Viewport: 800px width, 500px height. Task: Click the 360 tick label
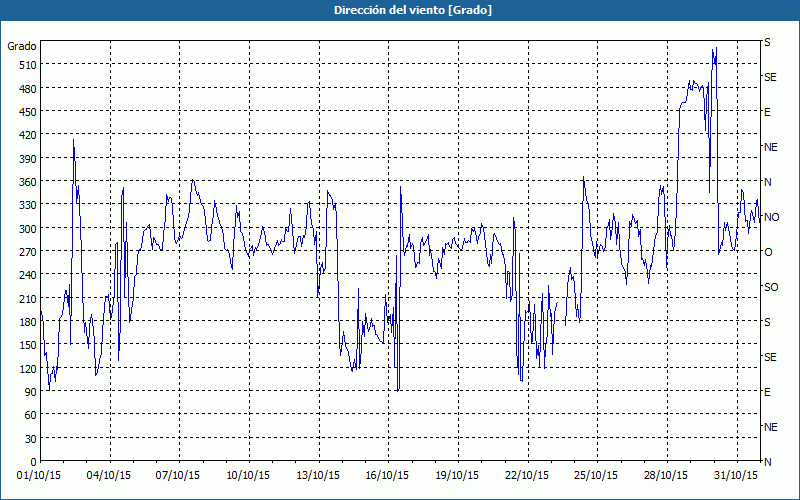(28, 182)
